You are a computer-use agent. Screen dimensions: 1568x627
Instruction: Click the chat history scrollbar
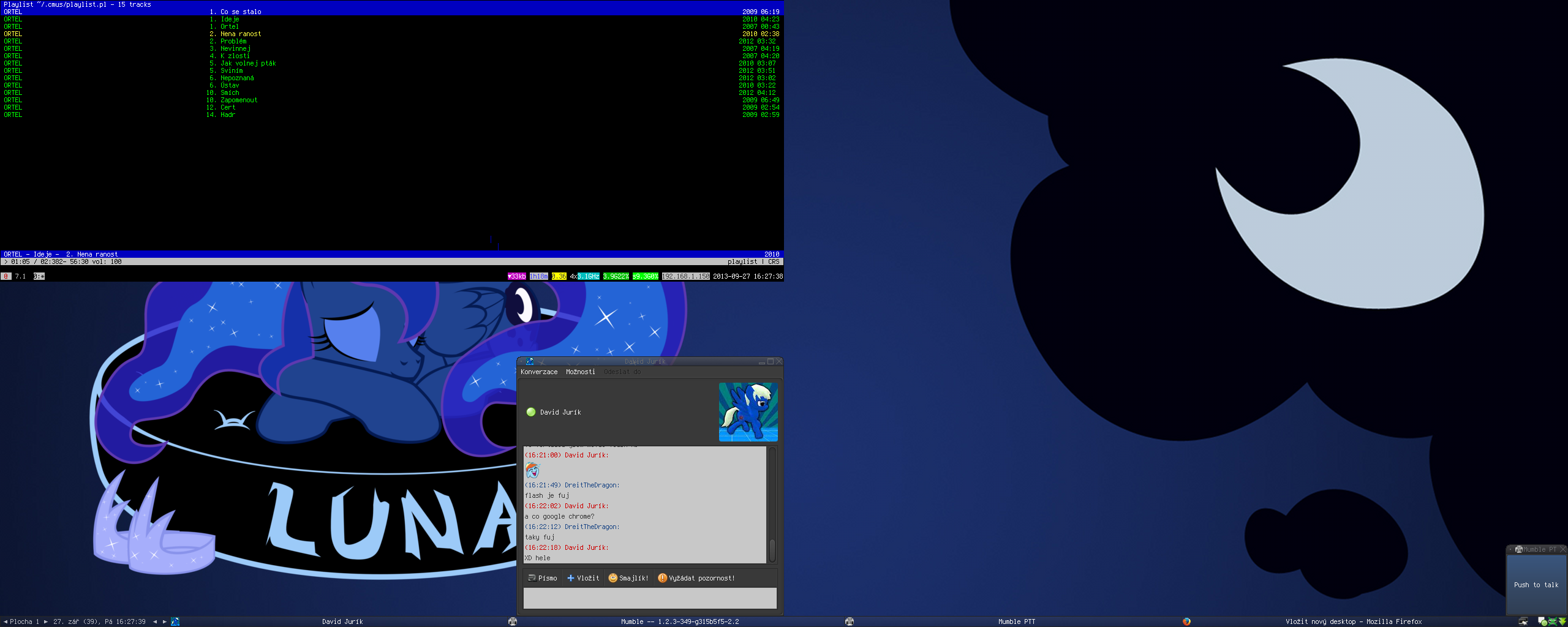pos(772,505)
